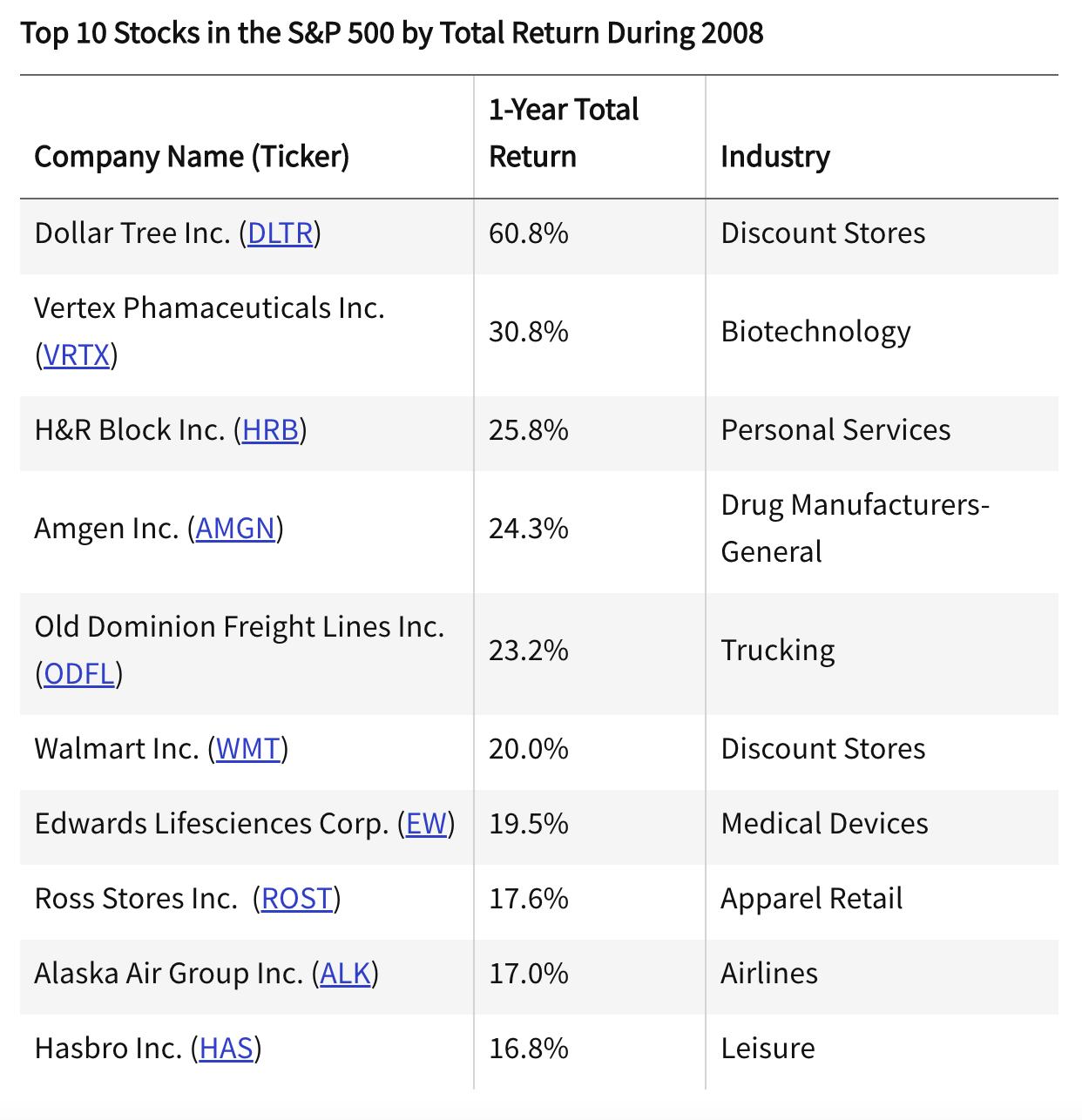Select Dollar Tree's 60.8% return cell
The height and width of the screenshot is (1120, 1082).
(x=529, y=233)
